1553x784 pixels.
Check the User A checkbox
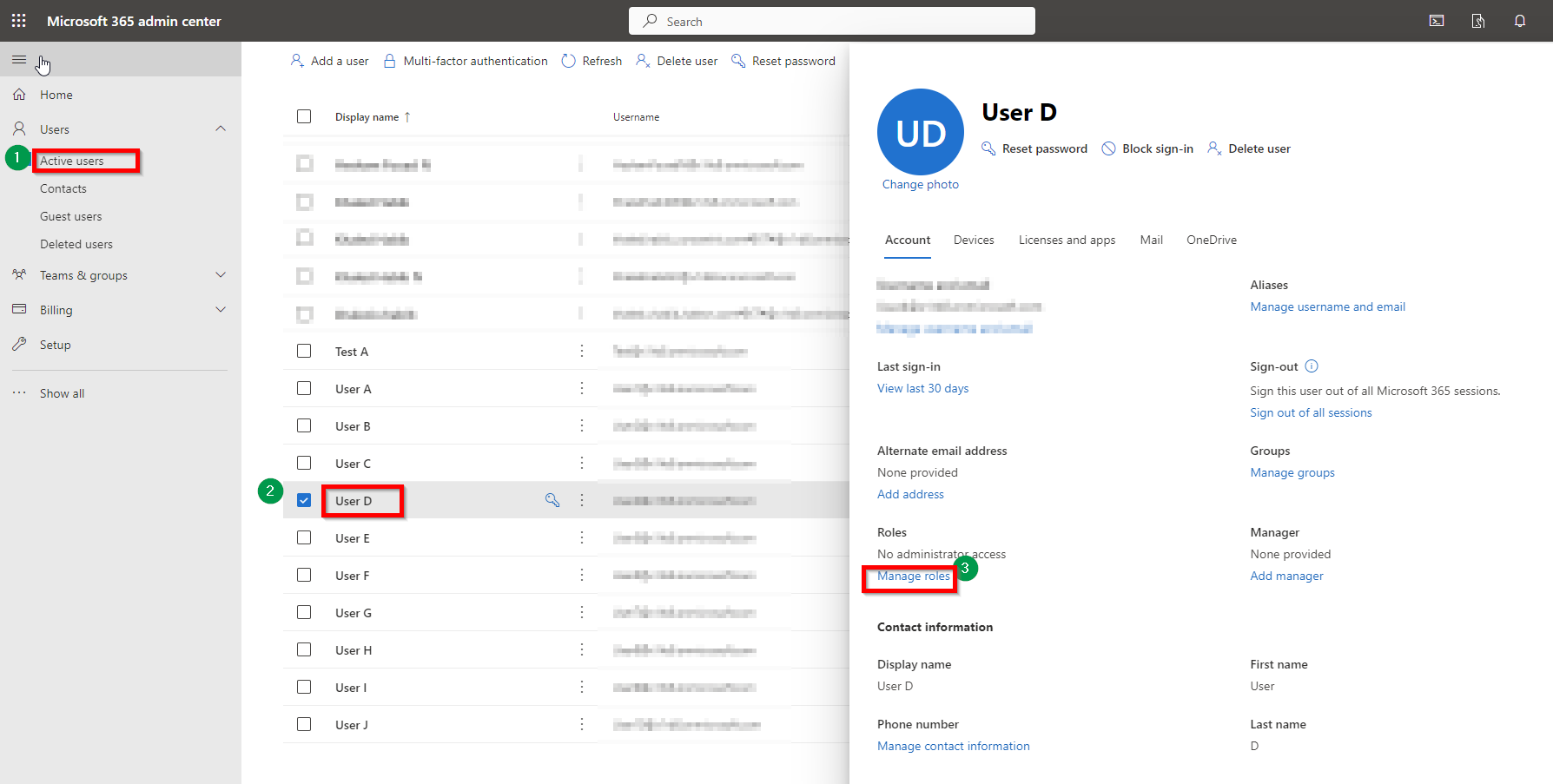click(304, 388)
